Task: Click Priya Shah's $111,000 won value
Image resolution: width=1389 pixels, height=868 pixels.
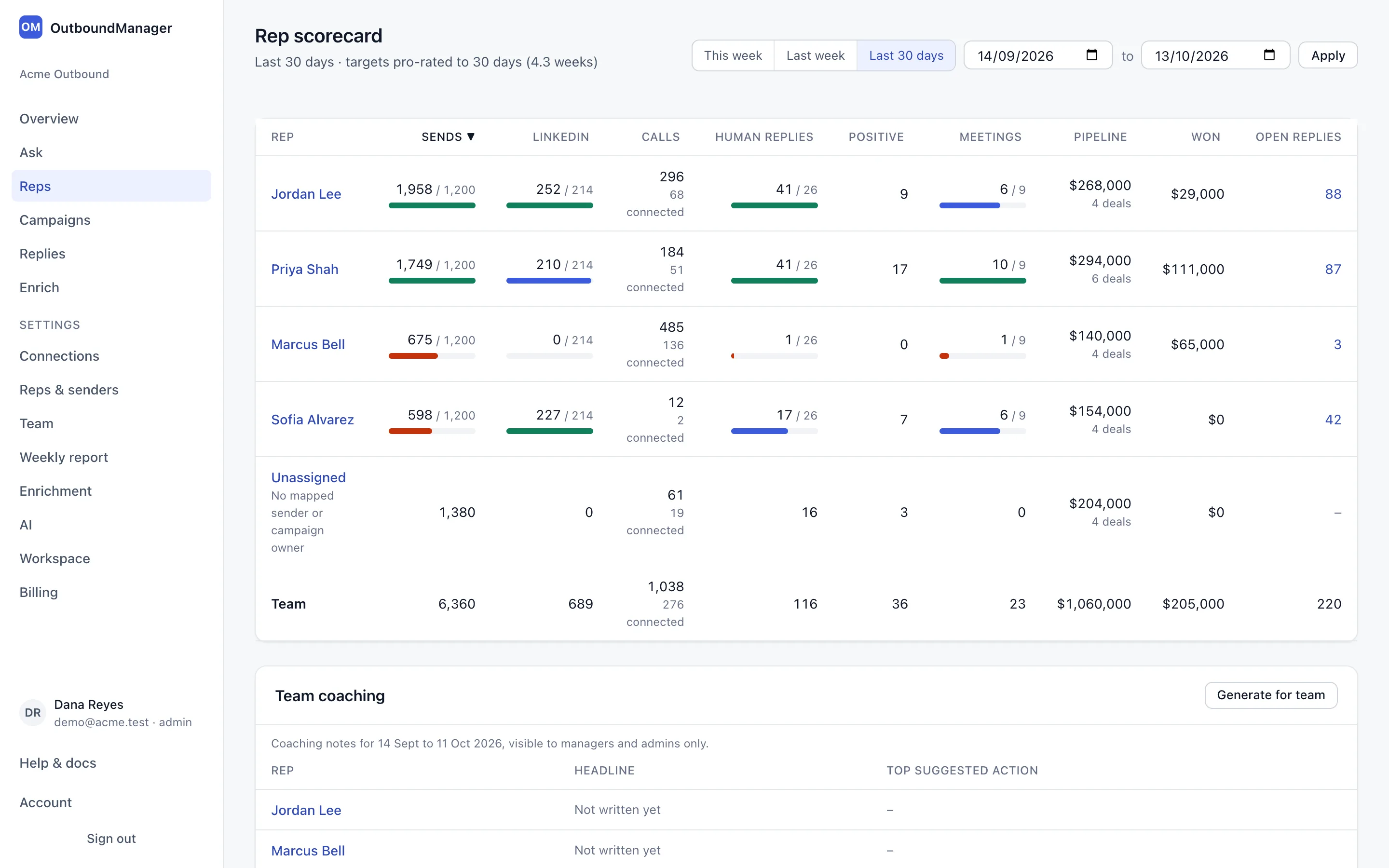Action: [x=1193, y=269]
